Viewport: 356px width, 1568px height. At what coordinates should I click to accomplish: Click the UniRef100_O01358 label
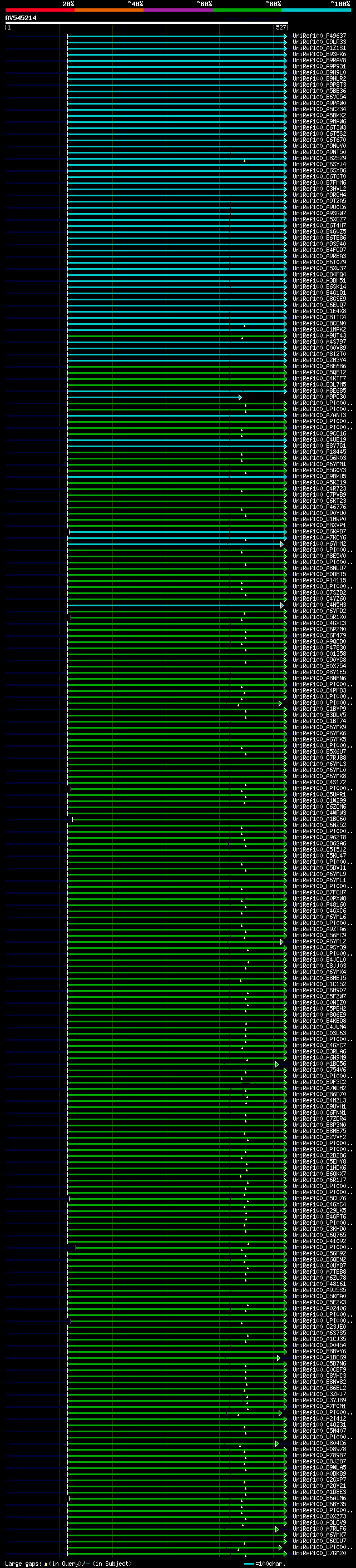pyautogui.click(x=319, y=654)
